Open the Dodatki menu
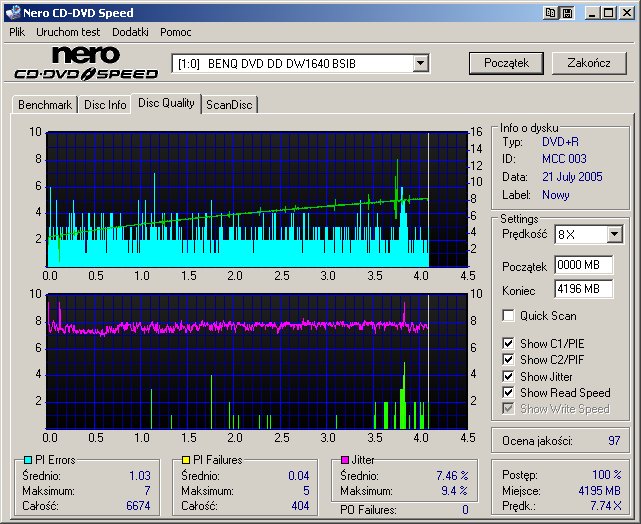641x524 pixels. point(130,32)
